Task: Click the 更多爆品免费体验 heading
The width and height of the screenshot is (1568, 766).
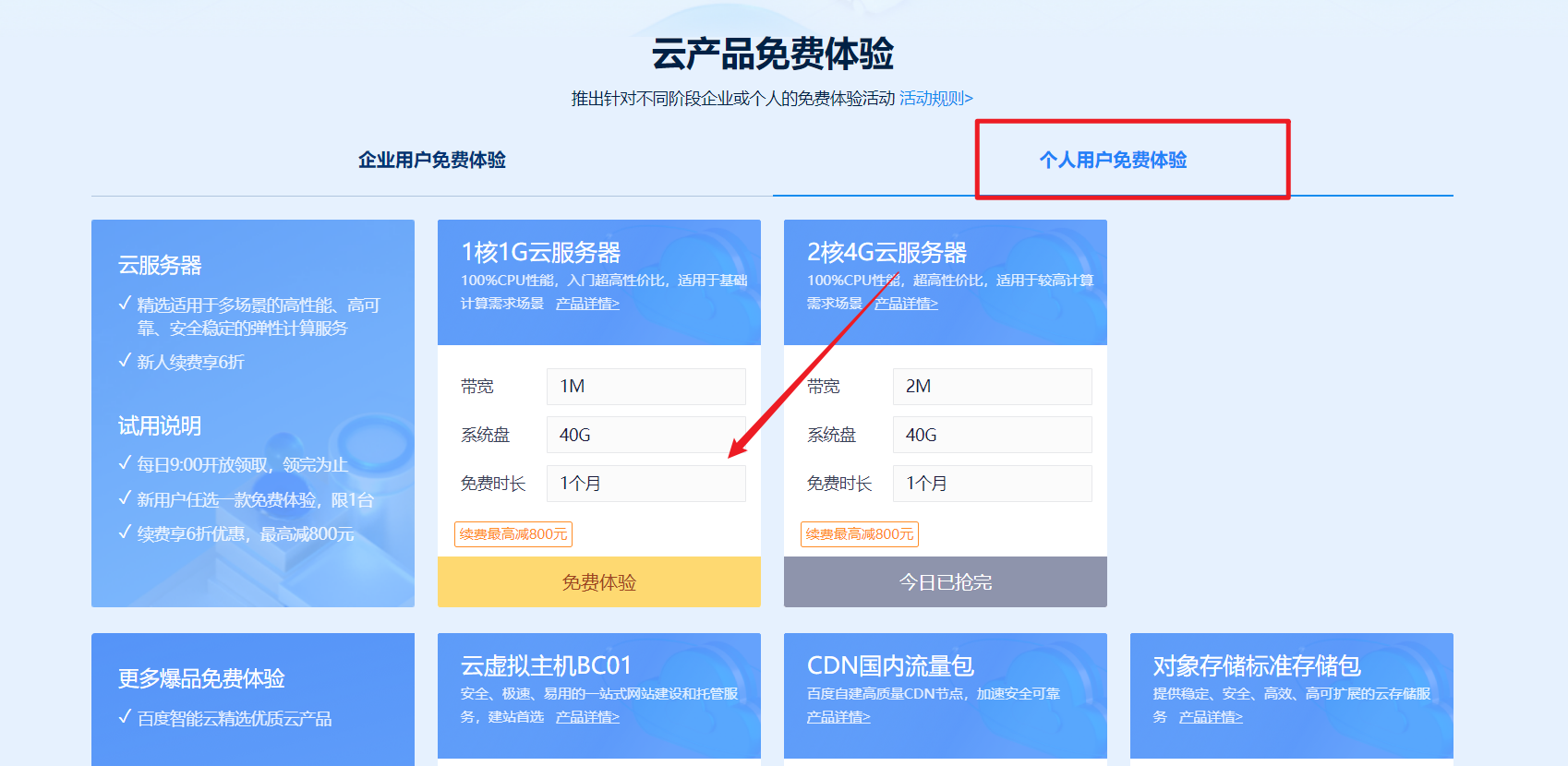Action: pyautogui.click(x=201, y=678)
